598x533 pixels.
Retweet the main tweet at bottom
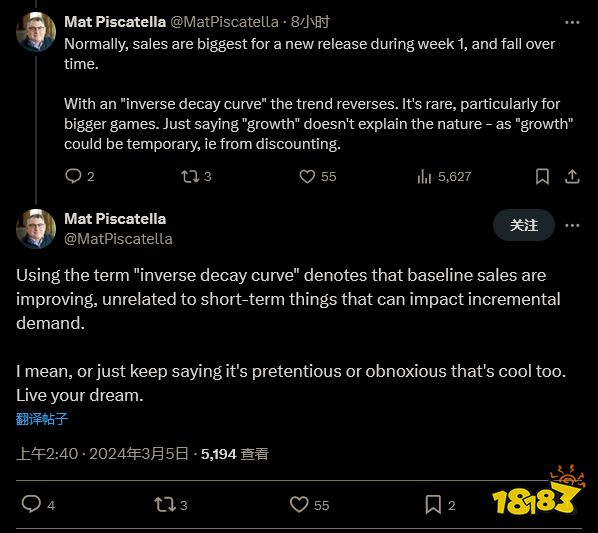tap(171, 505)
